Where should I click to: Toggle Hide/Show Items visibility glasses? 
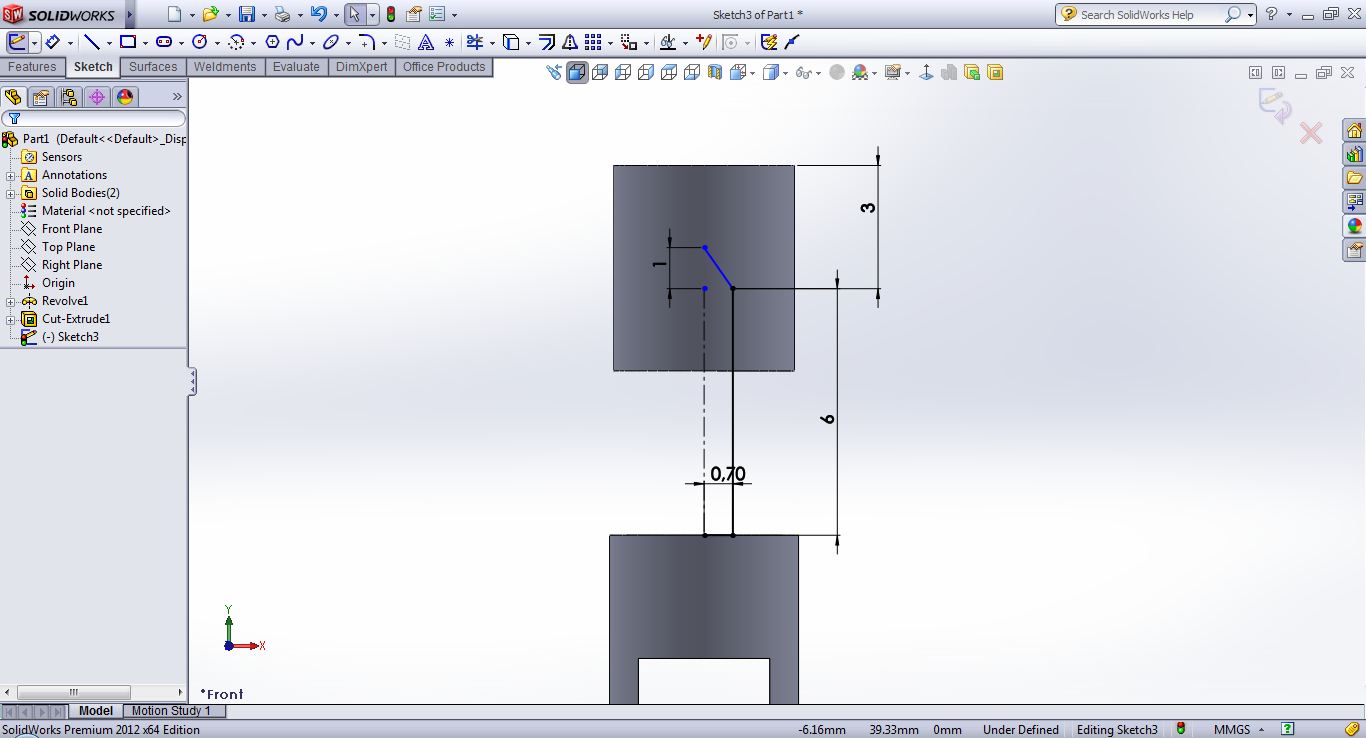click(802, 72)
